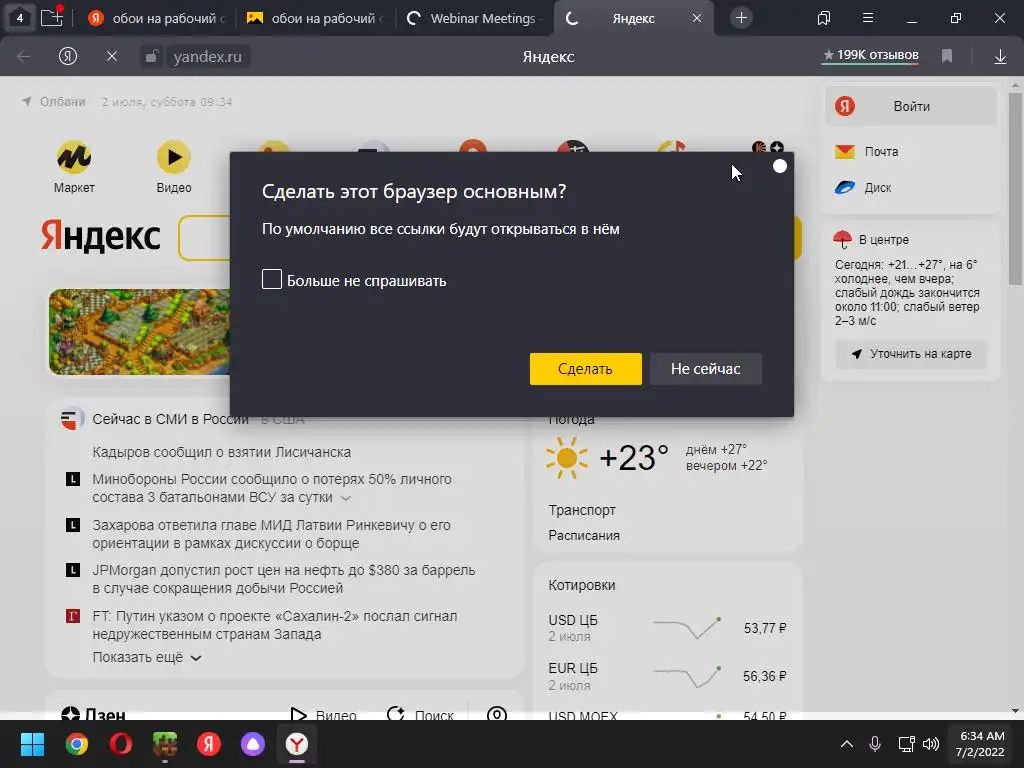This screenshot has width=1024, height=768.
Task: Switch to the Webinar Meetings tab
Action: pyautogui.click(x=474, y=18)
